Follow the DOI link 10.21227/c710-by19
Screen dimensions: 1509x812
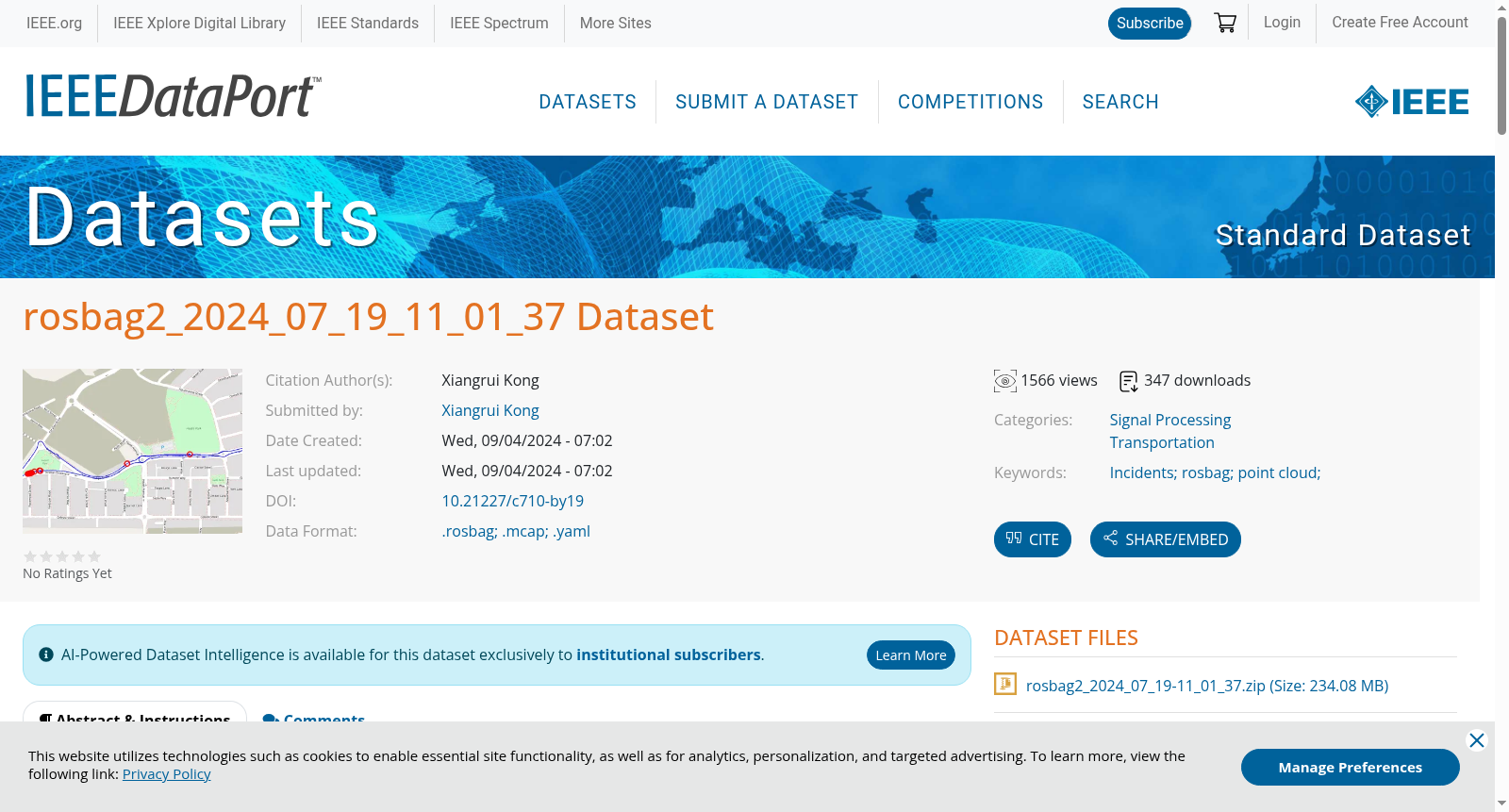(x=513, y=502)
